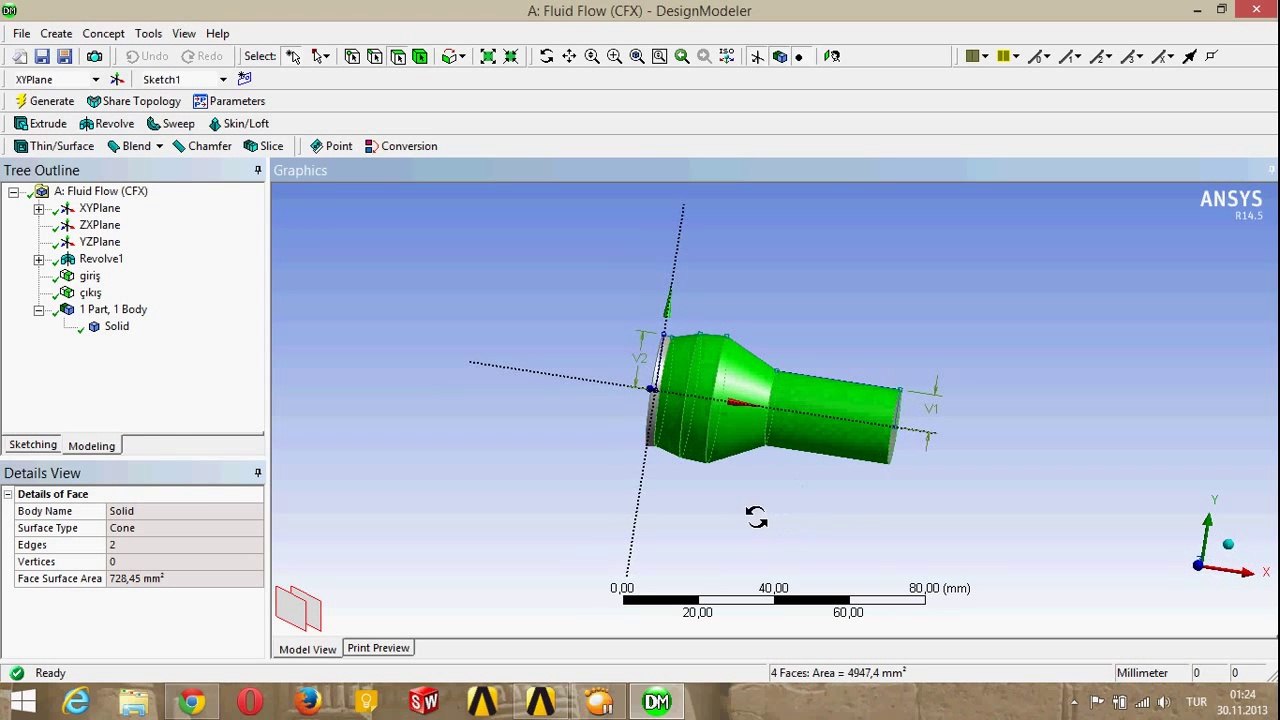Toggle Display Model cube icon

(x=779, y=56)
